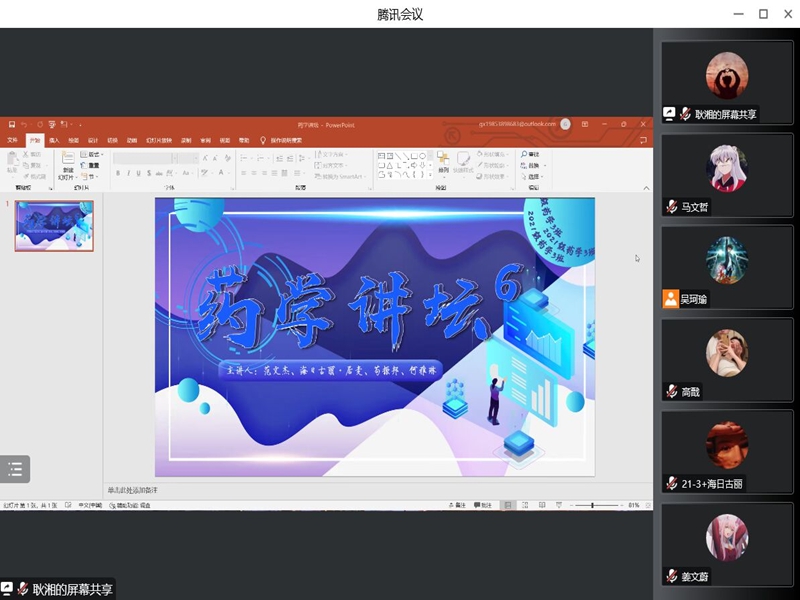The image size is (800, 600).
Task: Click screen-share icon on 耿湘's participant tile
Action: click(669, 114)
